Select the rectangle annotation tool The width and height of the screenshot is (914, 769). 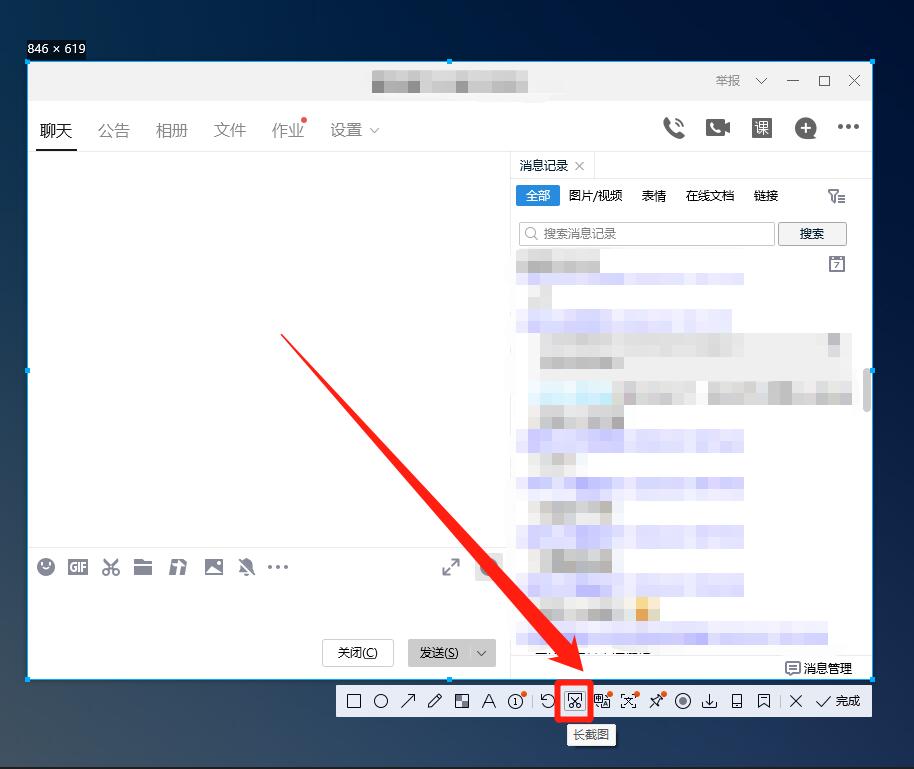pyautogui.click(x=353, y=701)
